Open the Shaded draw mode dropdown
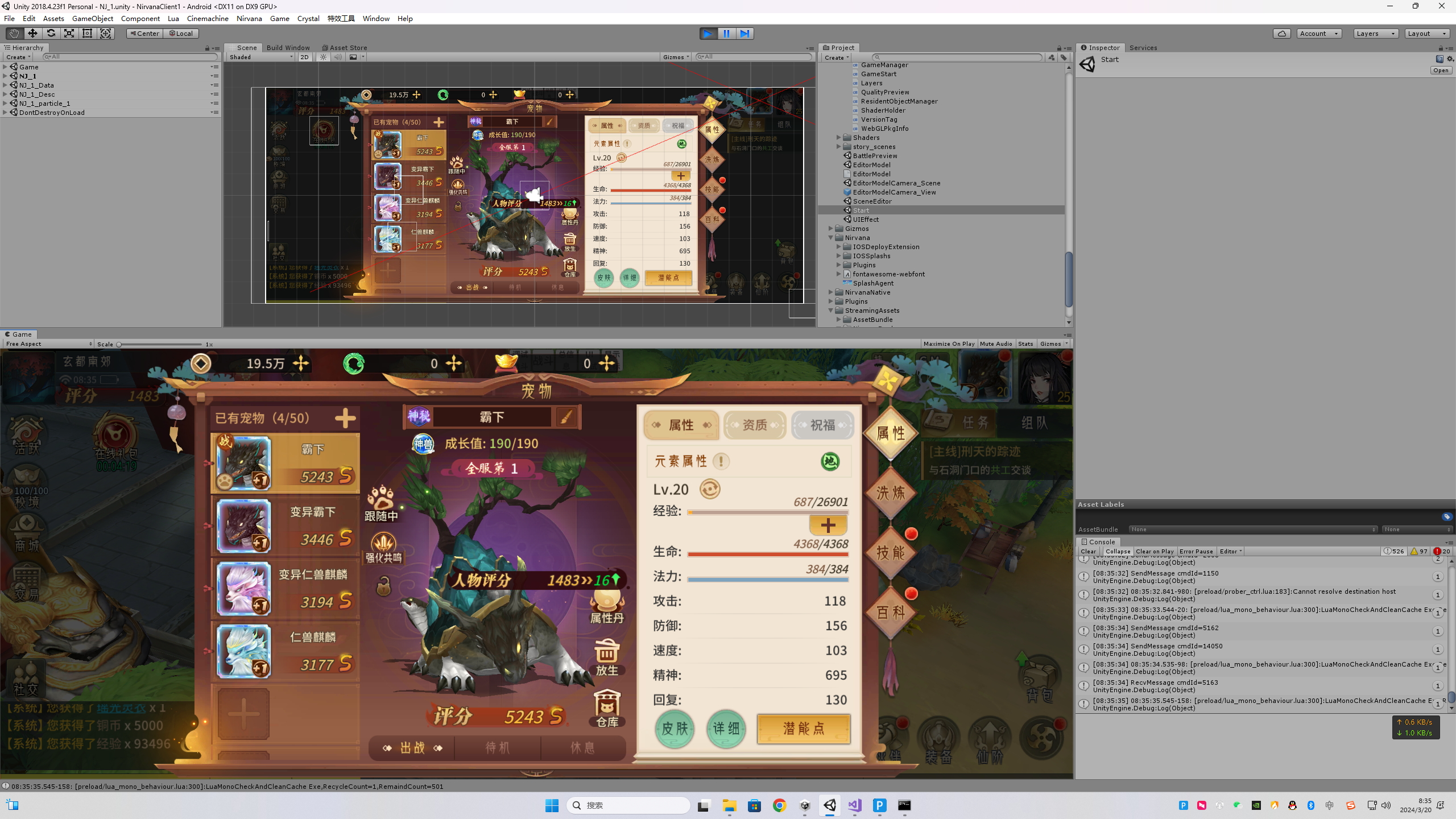The image size is (1456, 819). coord(261,57)
